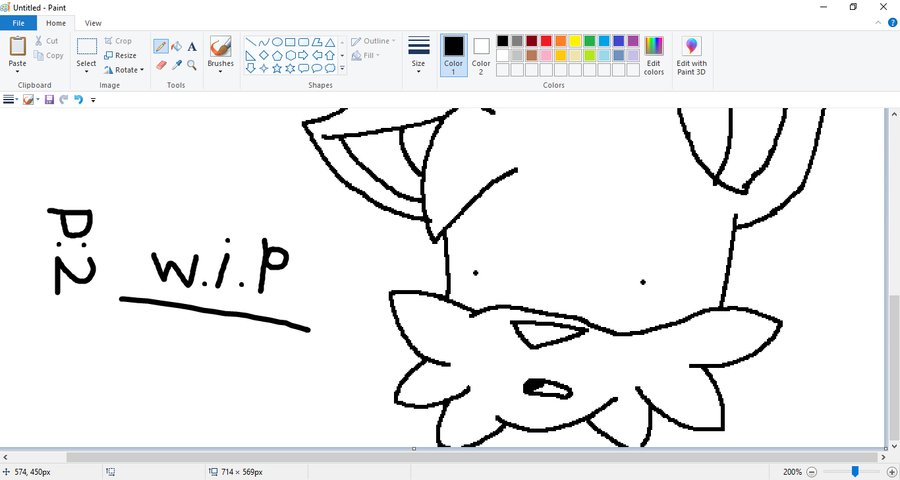Click the Crop tool
Viewport: 900px width, 480px height.
[x=118, y=41]
